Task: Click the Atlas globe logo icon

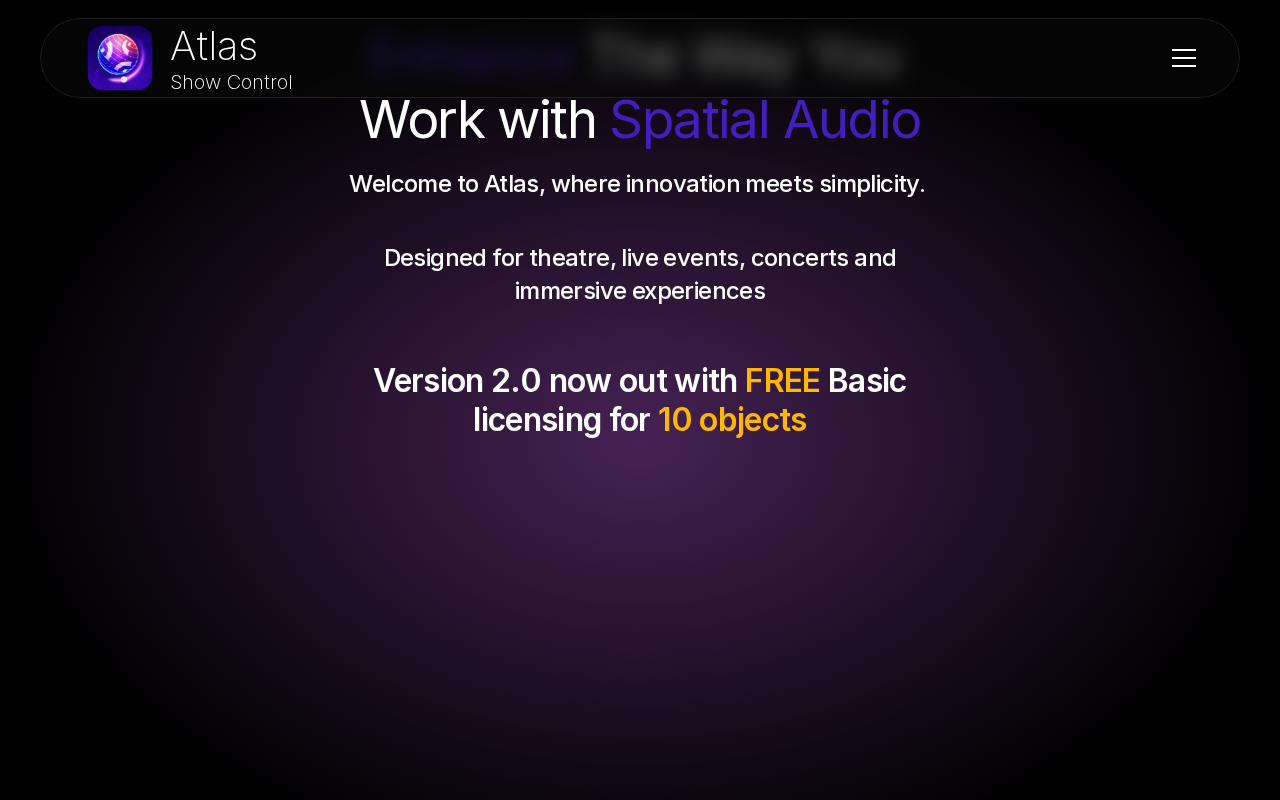Action: (120, 58)
